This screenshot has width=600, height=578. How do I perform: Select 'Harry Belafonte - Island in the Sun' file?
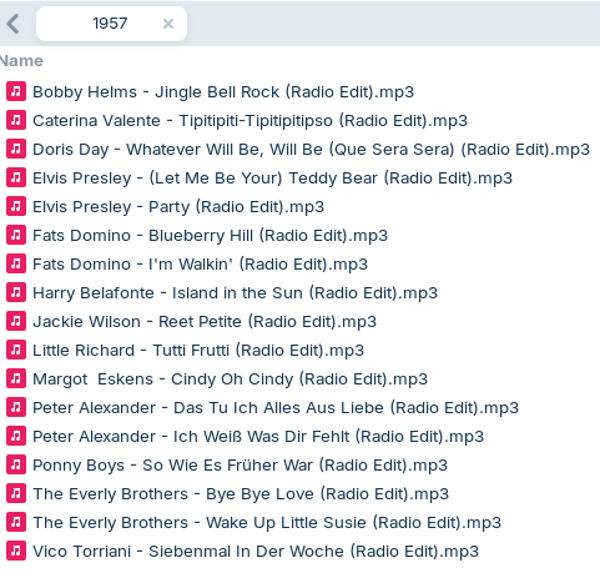(235, 293)
